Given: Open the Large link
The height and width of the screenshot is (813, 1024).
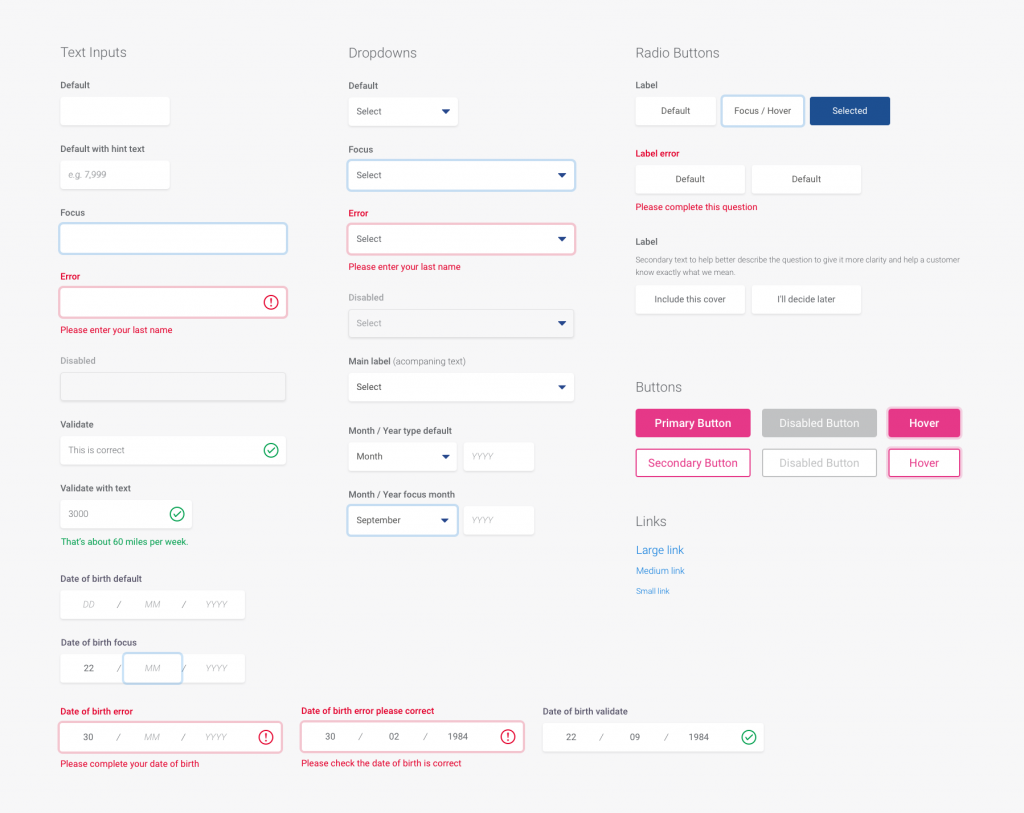Looking at the screenshot, I should click(660, 550).
